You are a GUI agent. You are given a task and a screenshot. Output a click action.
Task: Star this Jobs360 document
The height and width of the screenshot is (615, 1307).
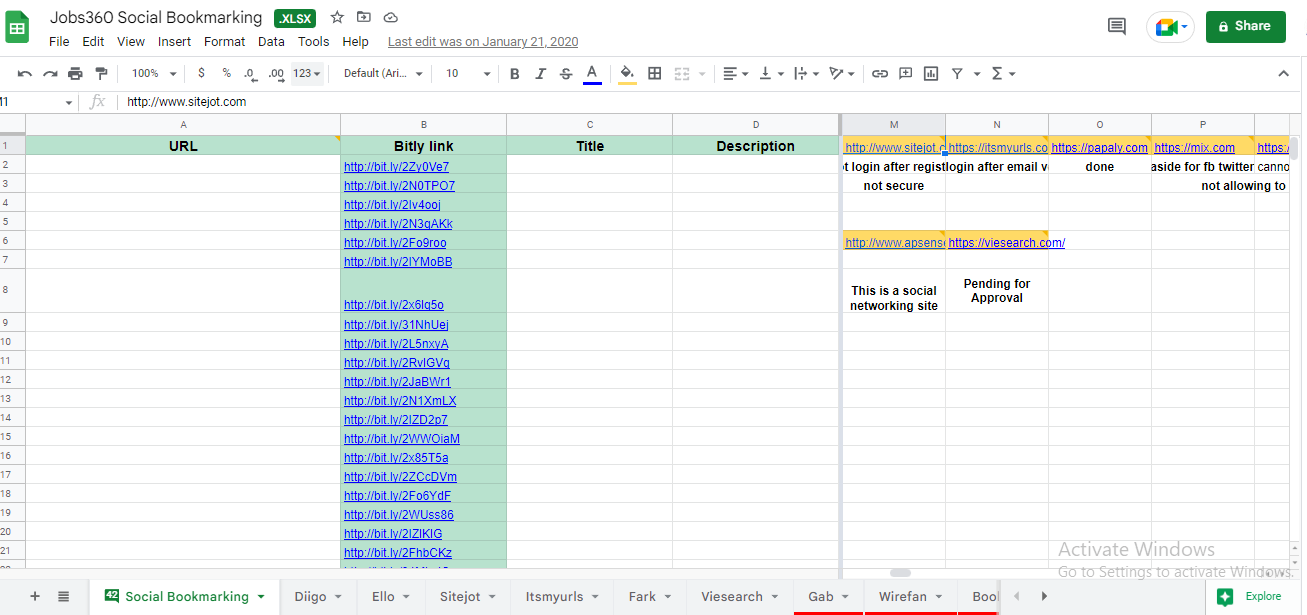pos(337,18)
